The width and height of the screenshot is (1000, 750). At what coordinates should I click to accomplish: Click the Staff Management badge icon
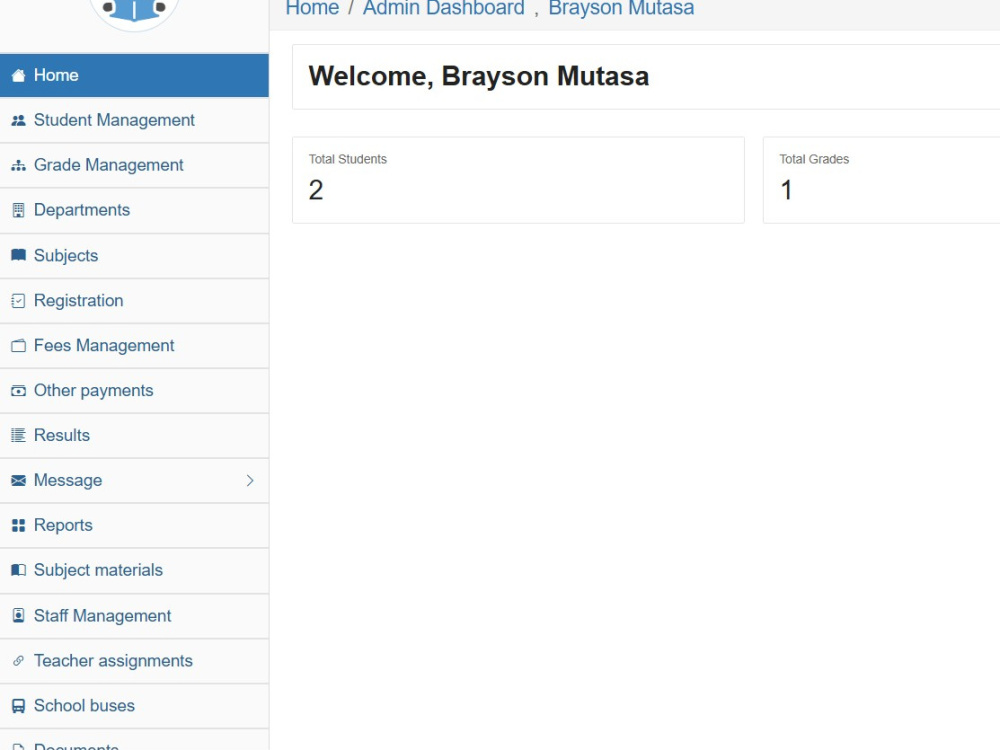(18, 615)
